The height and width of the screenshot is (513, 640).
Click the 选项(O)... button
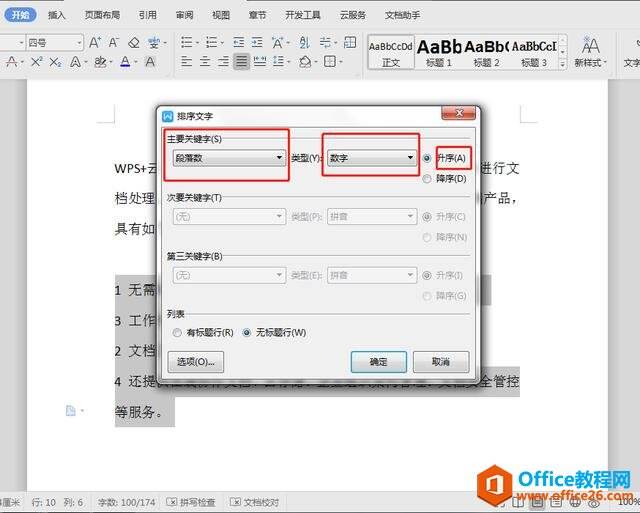(196, 362)
